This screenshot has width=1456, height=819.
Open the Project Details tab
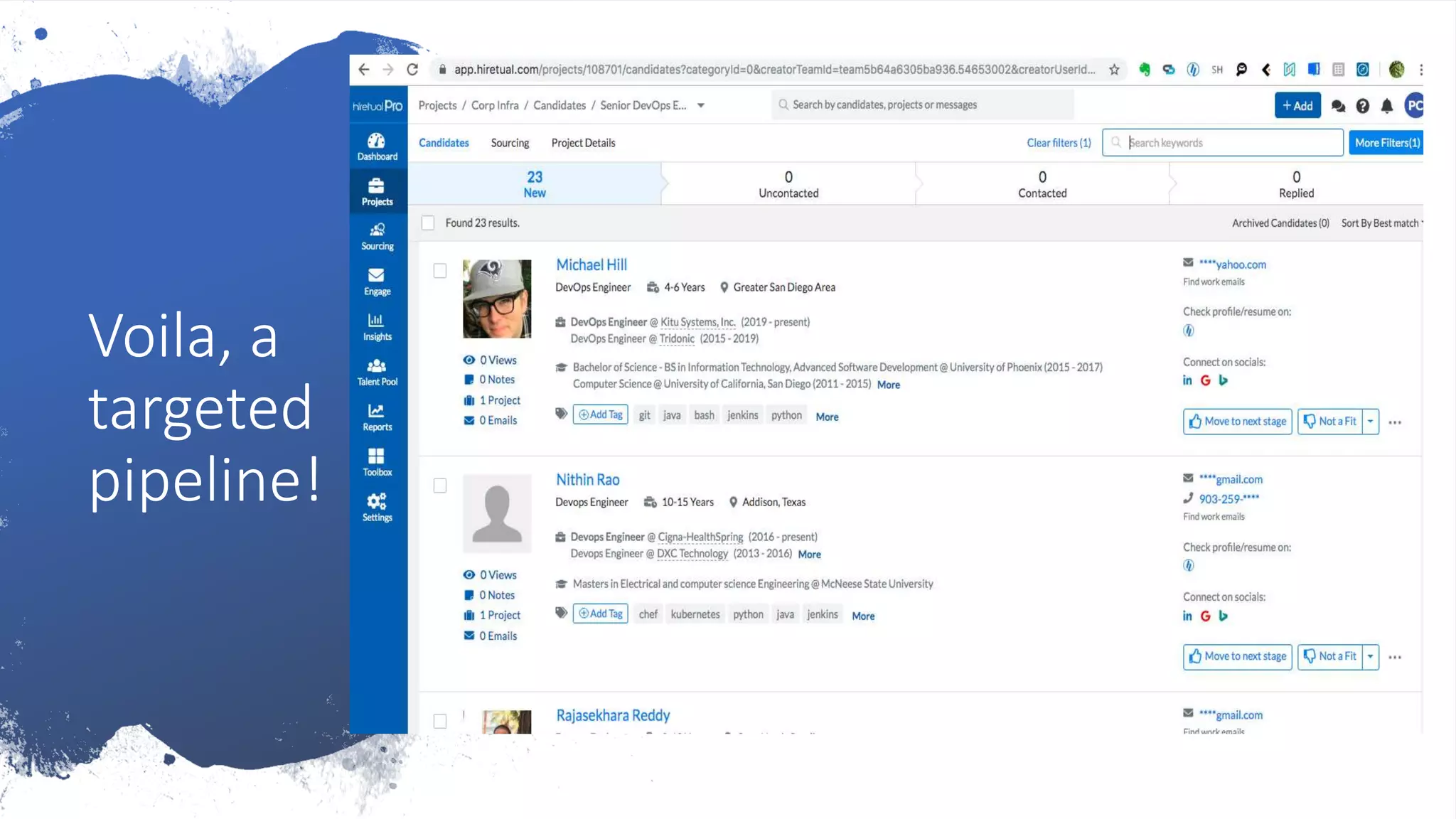(x=583, y=143)
